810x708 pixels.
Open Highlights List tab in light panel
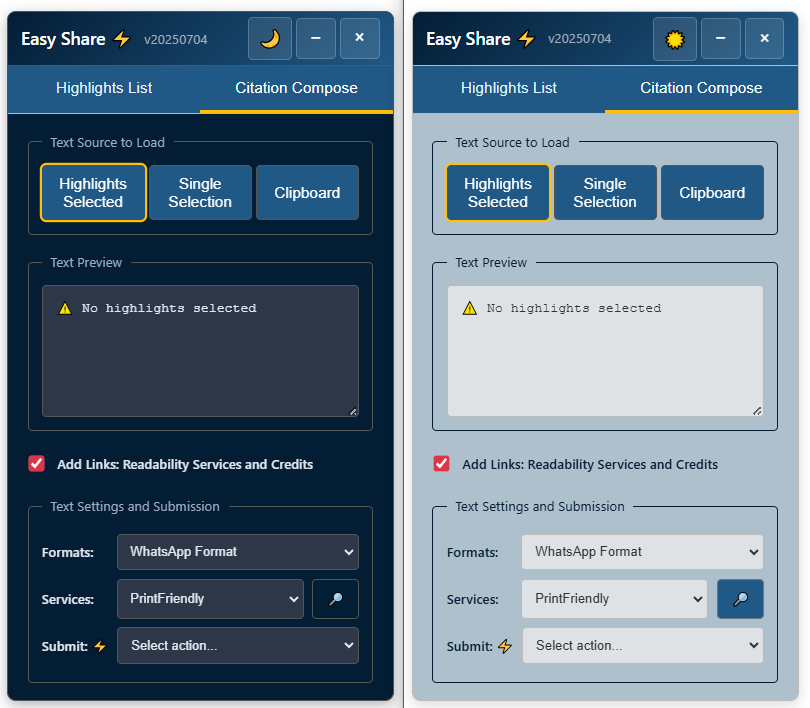pos(509,88)
